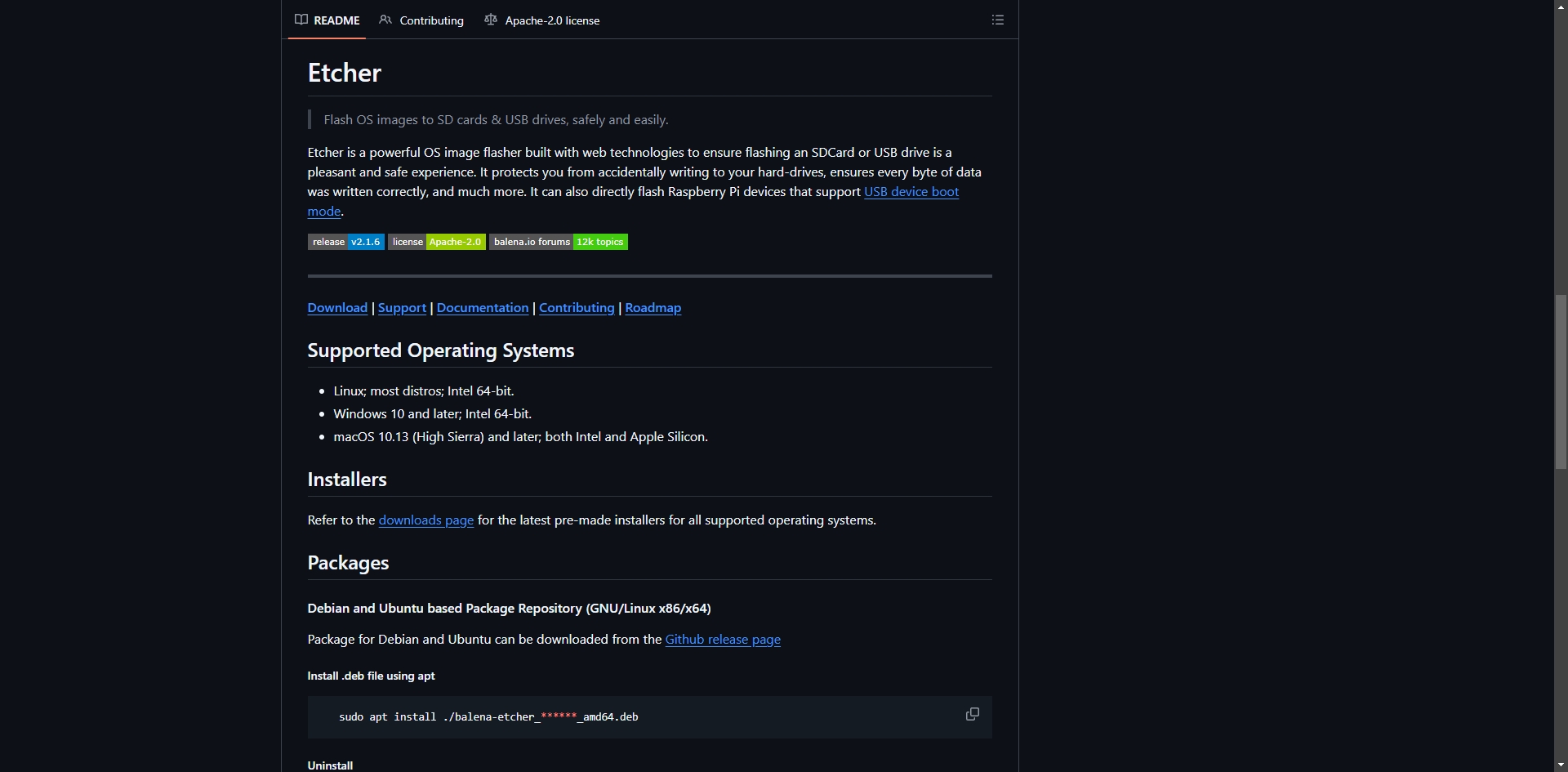Click the balena.io forums 12k topics badge

(x=559, y=242)
